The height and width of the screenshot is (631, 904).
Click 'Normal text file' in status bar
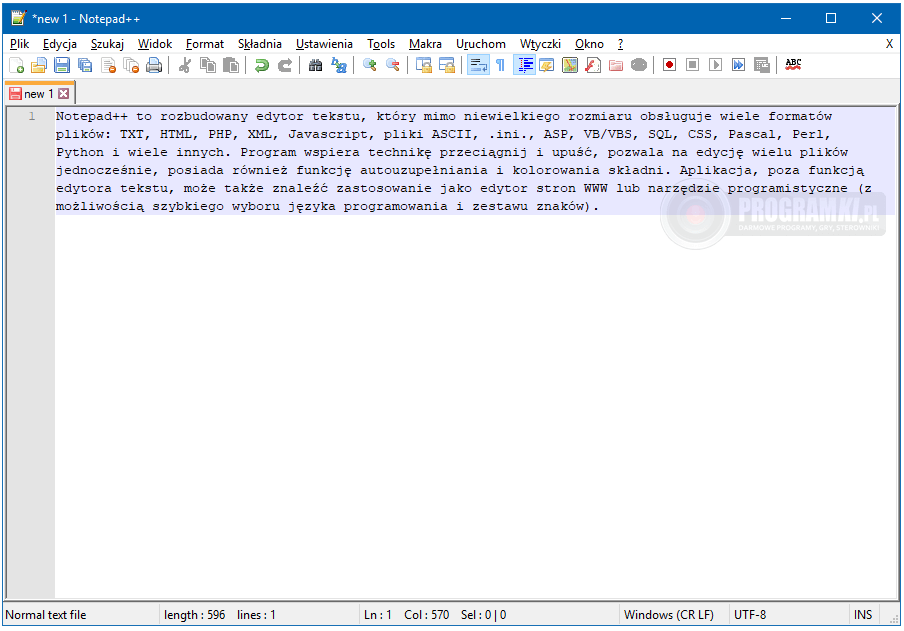tap(46, 615)
